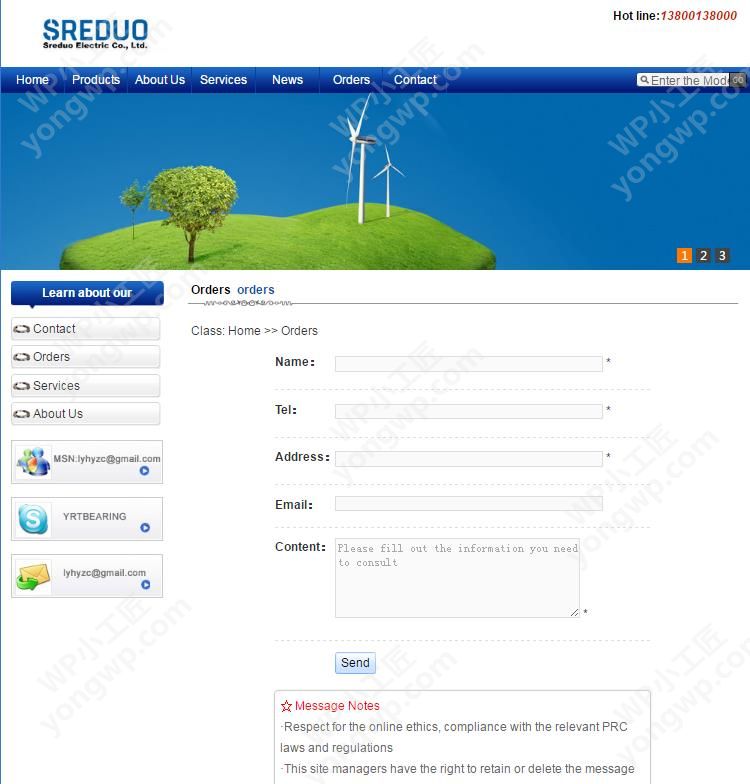Click the email envelope icon
This screenshot has width=750, height=784.
[x=32, y=577]
